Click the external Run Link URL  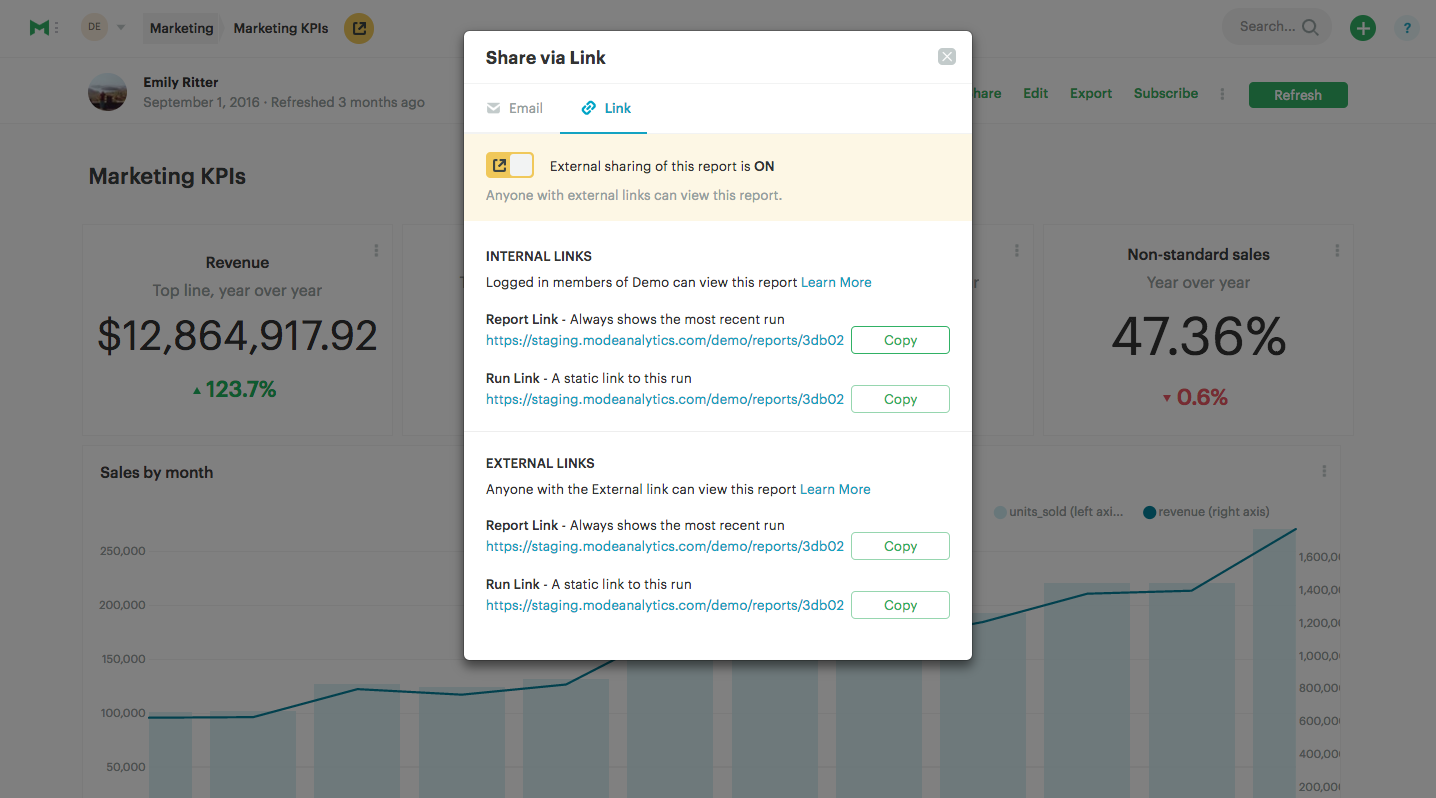pyautogui.click(x=665, y=605)
